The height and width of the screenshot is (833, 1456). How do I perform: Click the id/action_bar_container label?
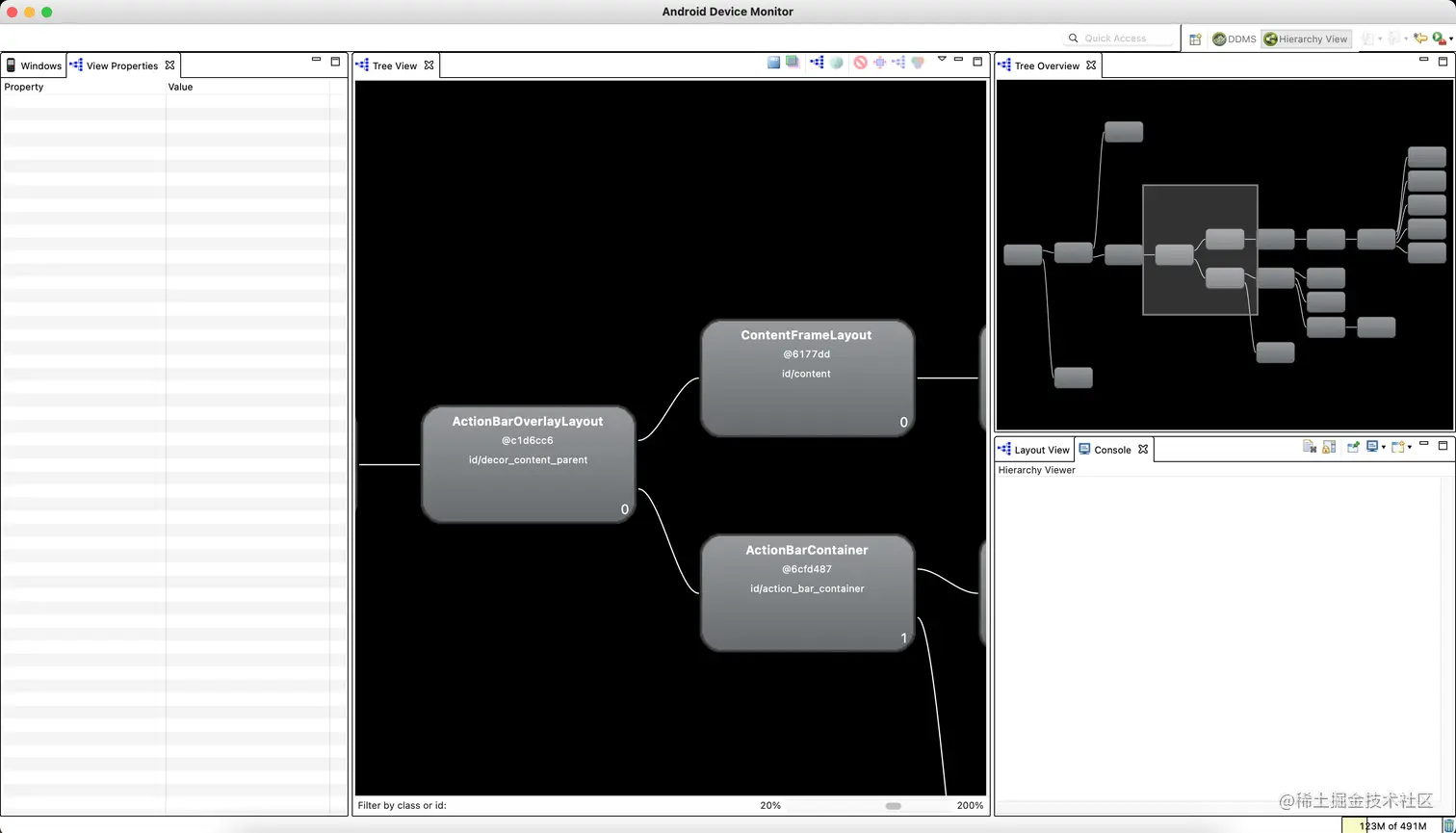click(x=807, y=588)
